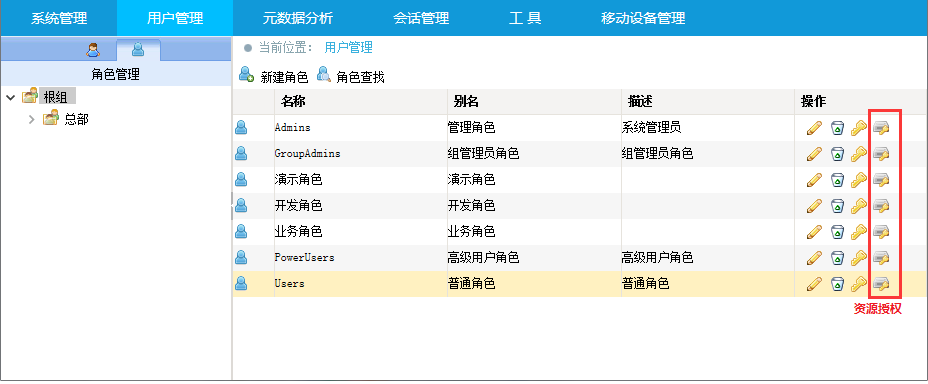Go to 移动设备管理 tab
The height and width of the screenshot is (384, 928).
pos(643,18)
